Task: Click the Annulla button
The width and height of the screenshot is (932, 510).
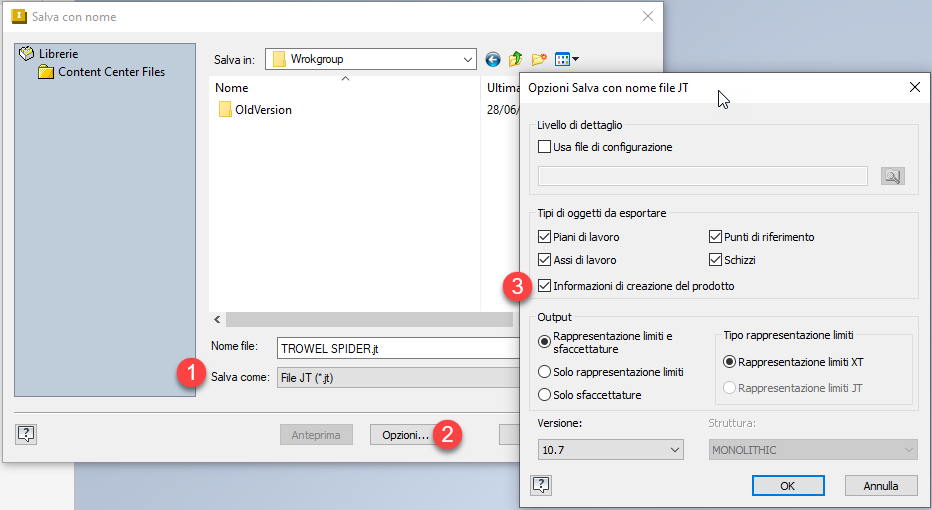Action: pos(881,486)
